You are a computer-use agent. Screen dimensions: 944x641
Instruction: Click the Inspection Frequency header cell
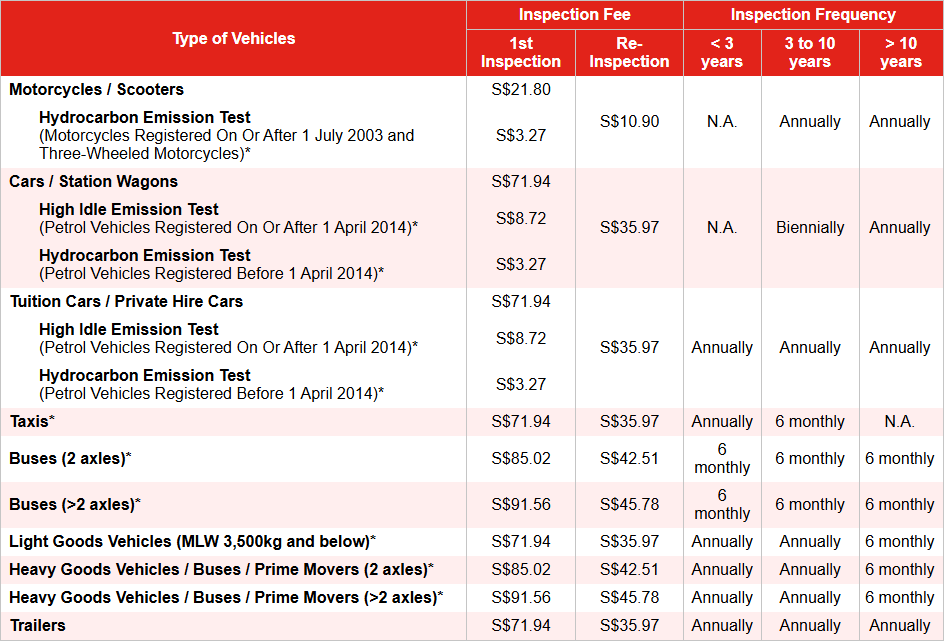pyautogui.click(x=812, y=15)
